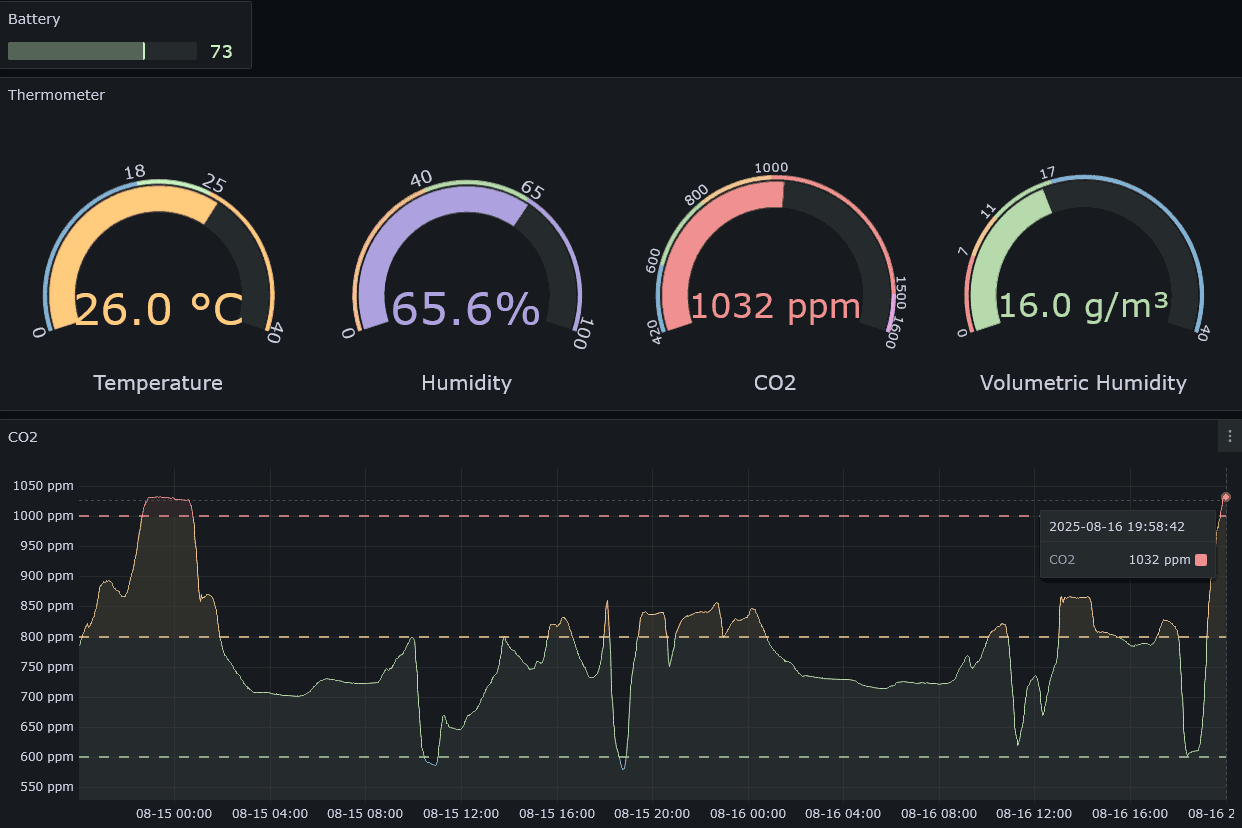
Task: Click the 08-15 12:00 x-axis label
Action: pyautogui.click(x=460, y=814)
